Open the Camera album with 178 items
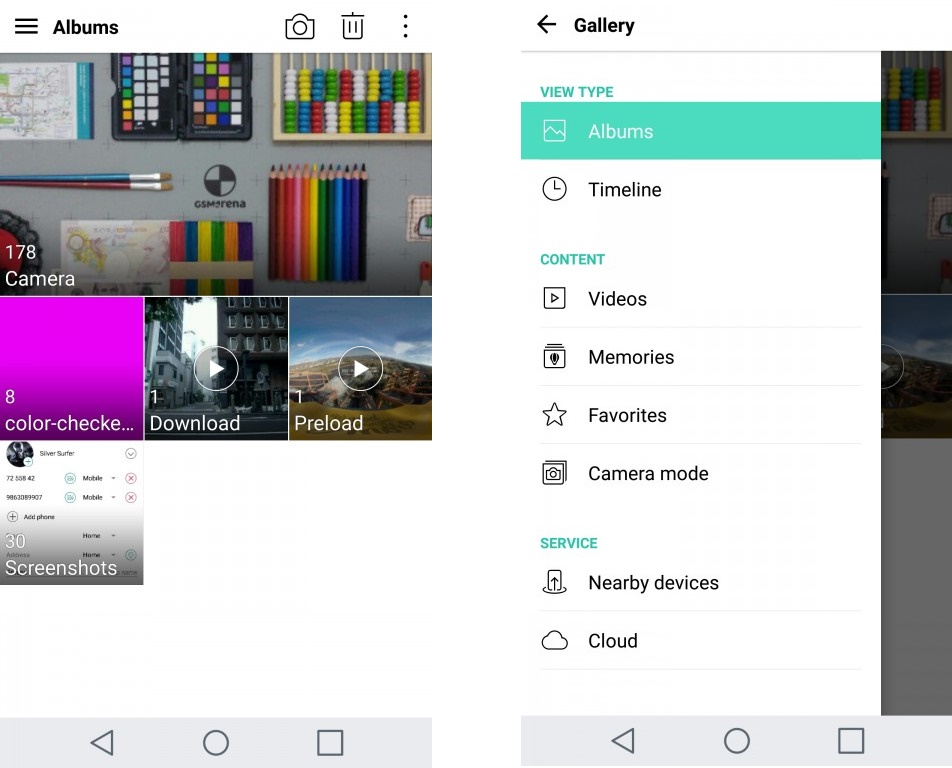The width and height of the screenshot is (952, 768). click(216, 174)
